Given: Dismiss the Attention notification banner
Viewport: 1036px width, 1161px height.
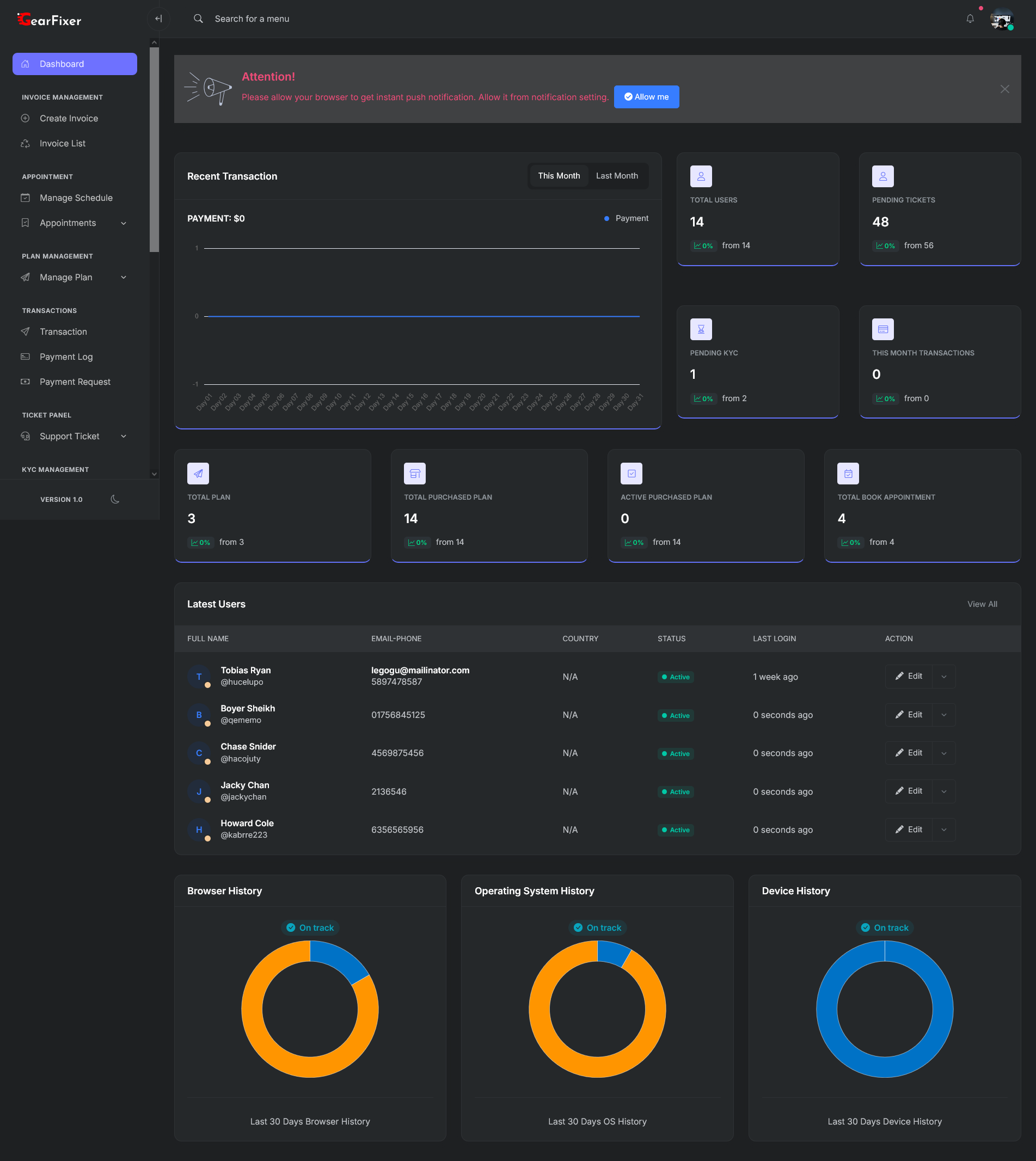Looking at the screenshot, I should pyautogui.click(x=1004, y=89).
